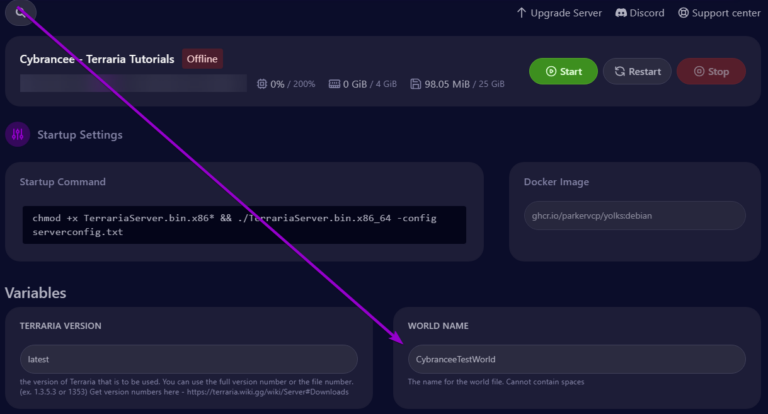This screenshot has width=768, height=414.
Task: Click the Terraria version description text
Action: 187,387
